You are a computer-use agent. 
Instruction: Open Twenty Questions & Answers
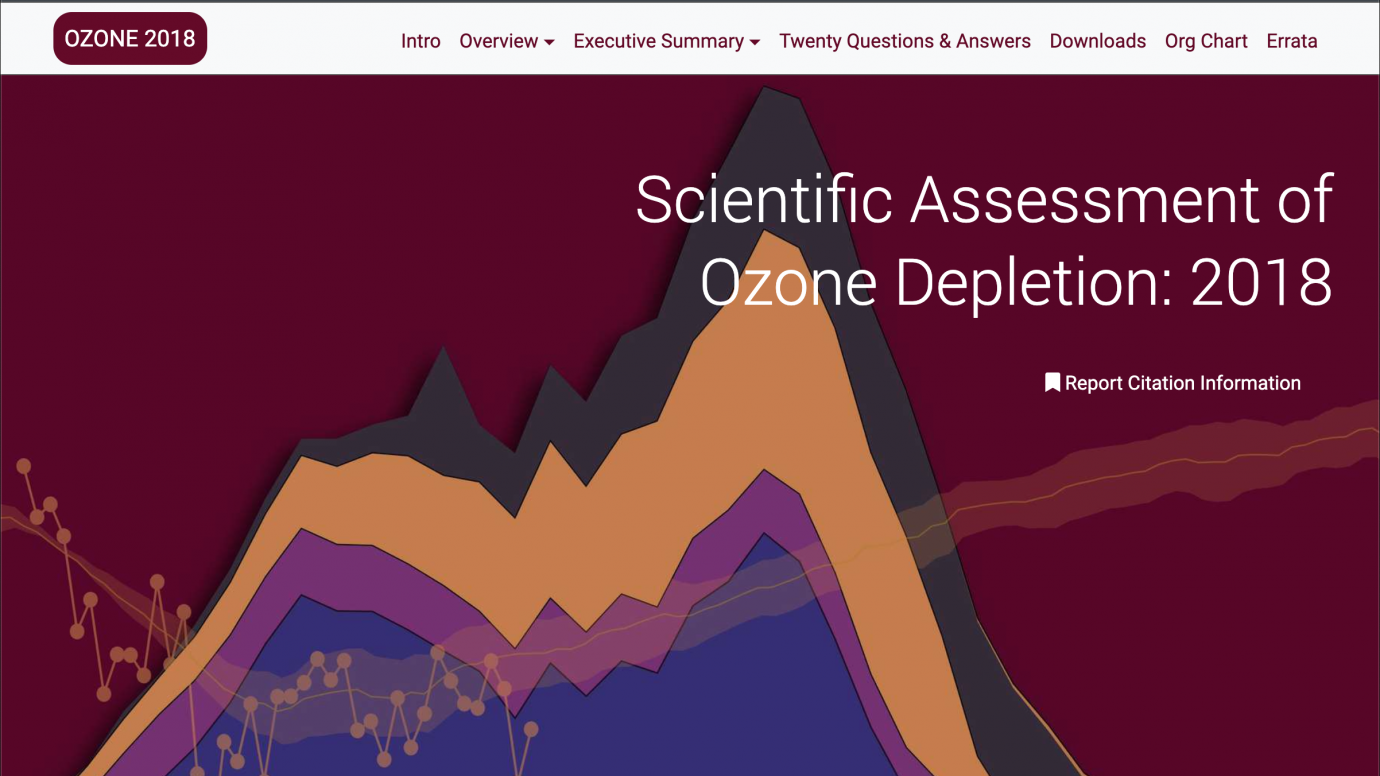coord(905,41)
